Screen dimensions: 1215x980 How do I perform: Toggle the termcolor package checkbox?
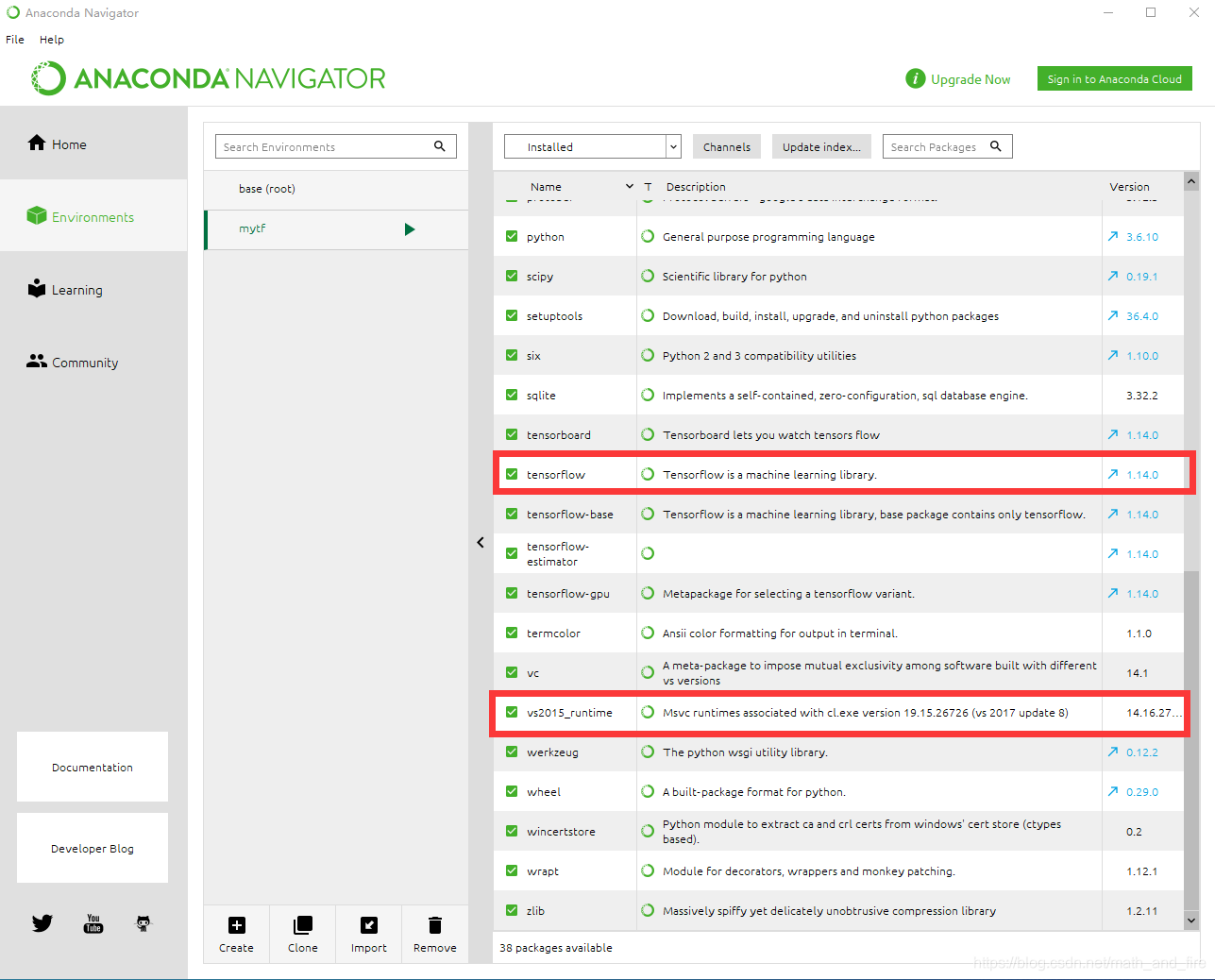tap(512, 634)
